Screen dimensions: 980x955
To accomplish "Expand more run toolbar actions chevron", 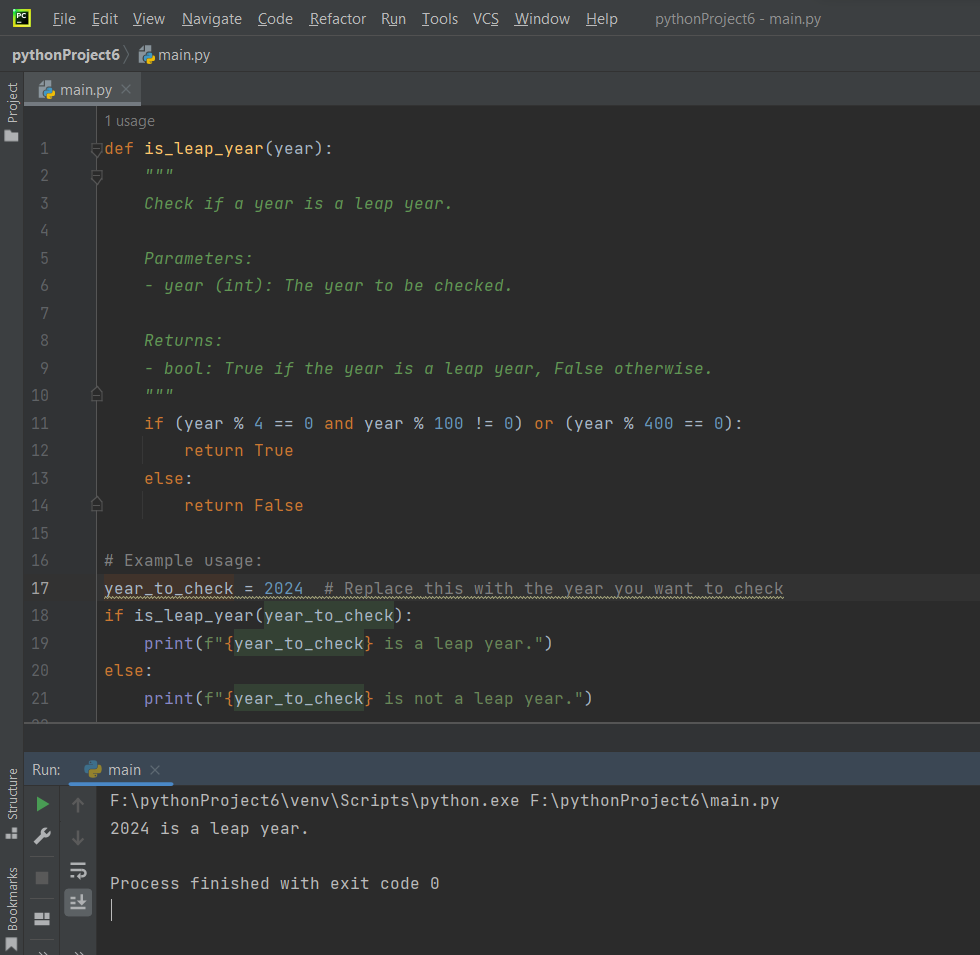I will pyautogui.click(x=42, y=950).
